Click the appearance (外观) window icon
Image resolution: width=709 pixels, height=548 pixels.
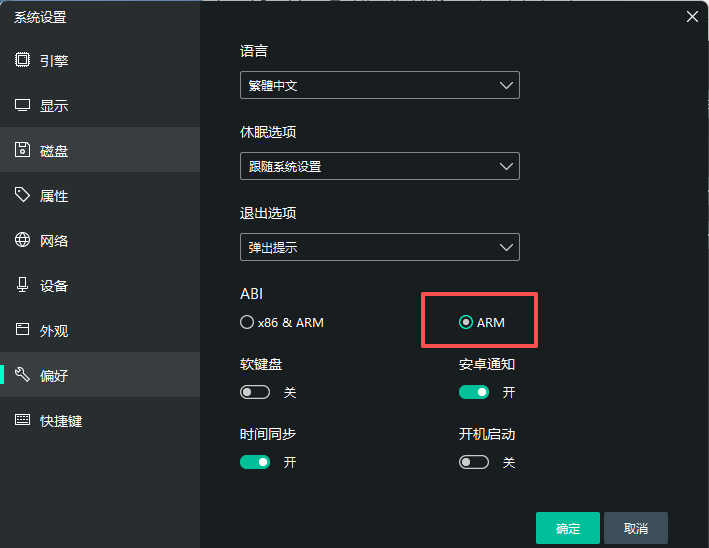pos(22,330)
